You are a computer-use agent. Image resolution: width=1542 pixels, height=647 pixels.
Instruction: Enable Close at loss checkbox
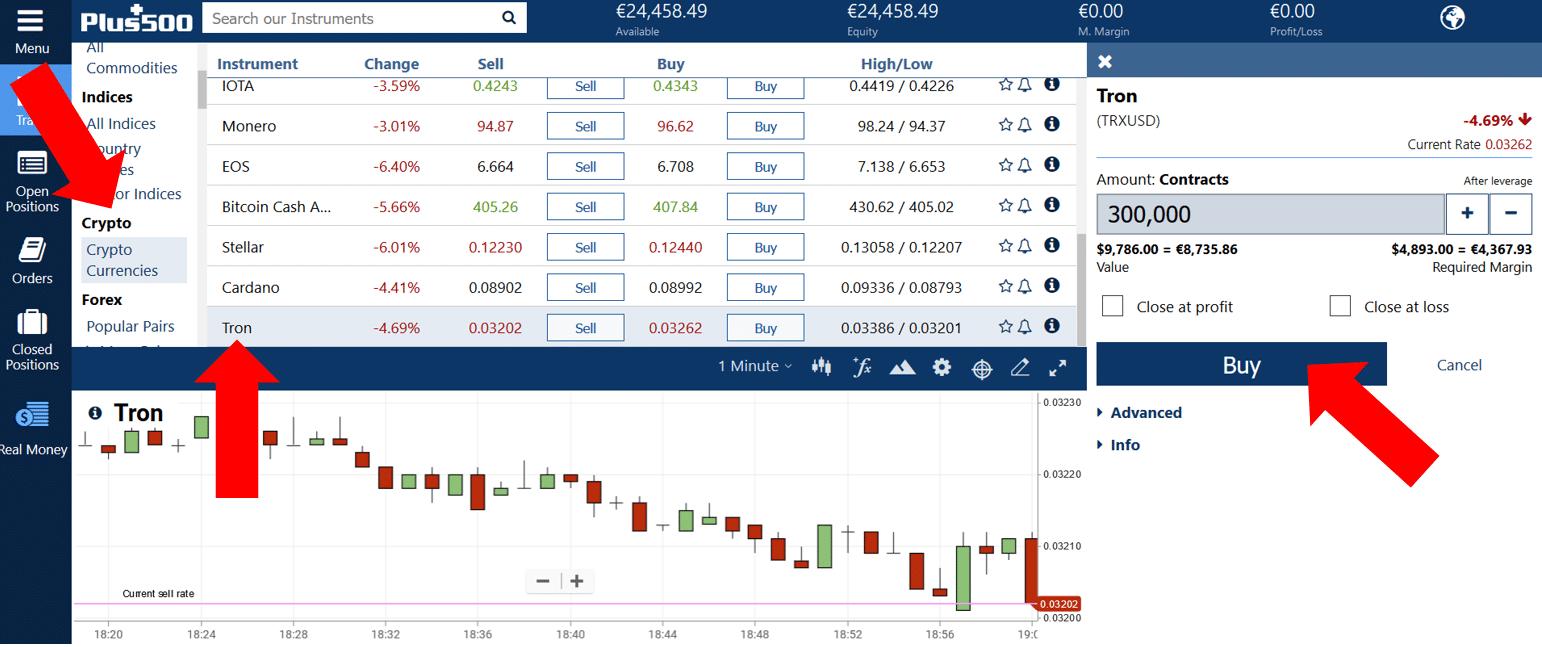tap(1340, 306)
